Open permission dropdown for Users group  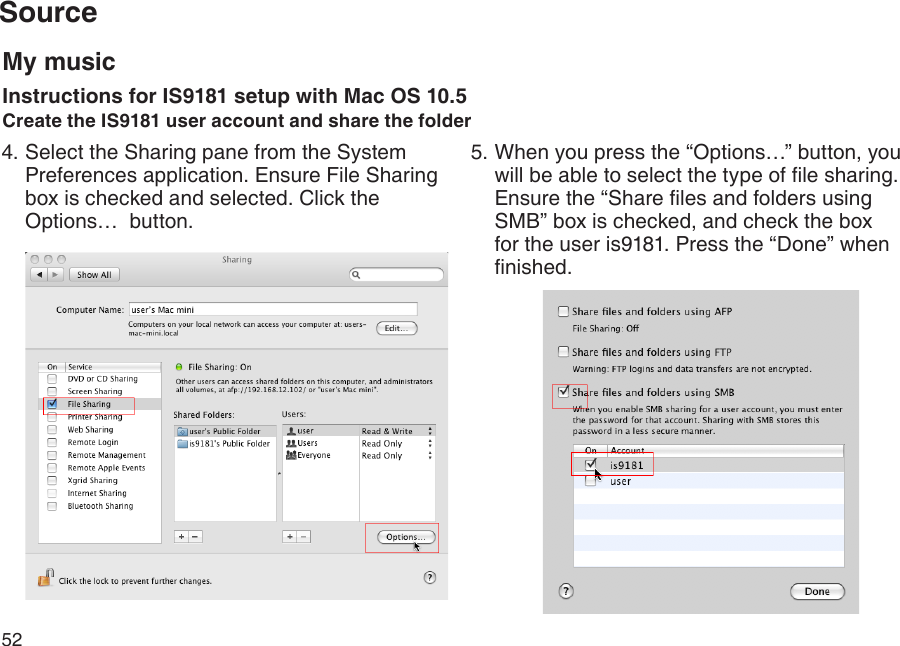(430, 443)
